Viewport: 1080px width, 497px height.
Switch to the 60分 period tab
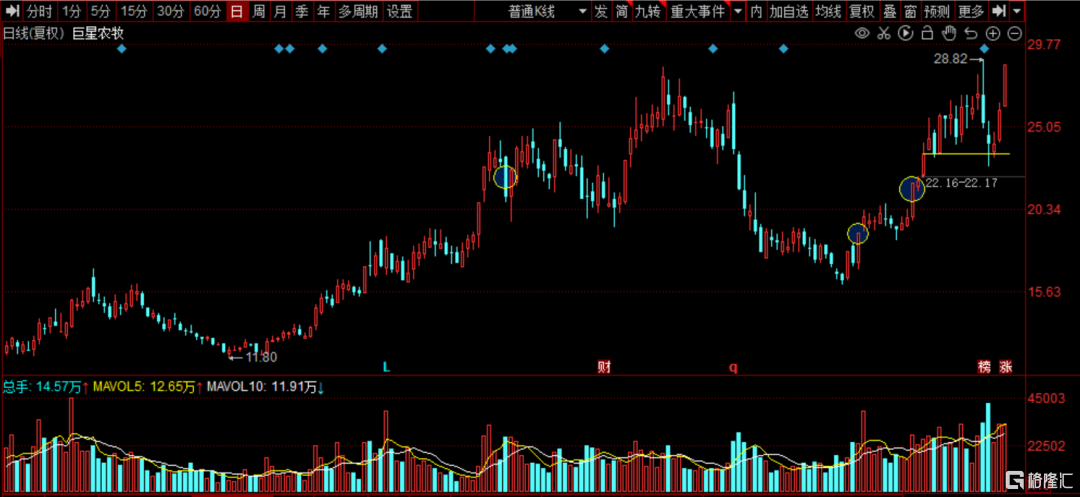pos(207,11)
